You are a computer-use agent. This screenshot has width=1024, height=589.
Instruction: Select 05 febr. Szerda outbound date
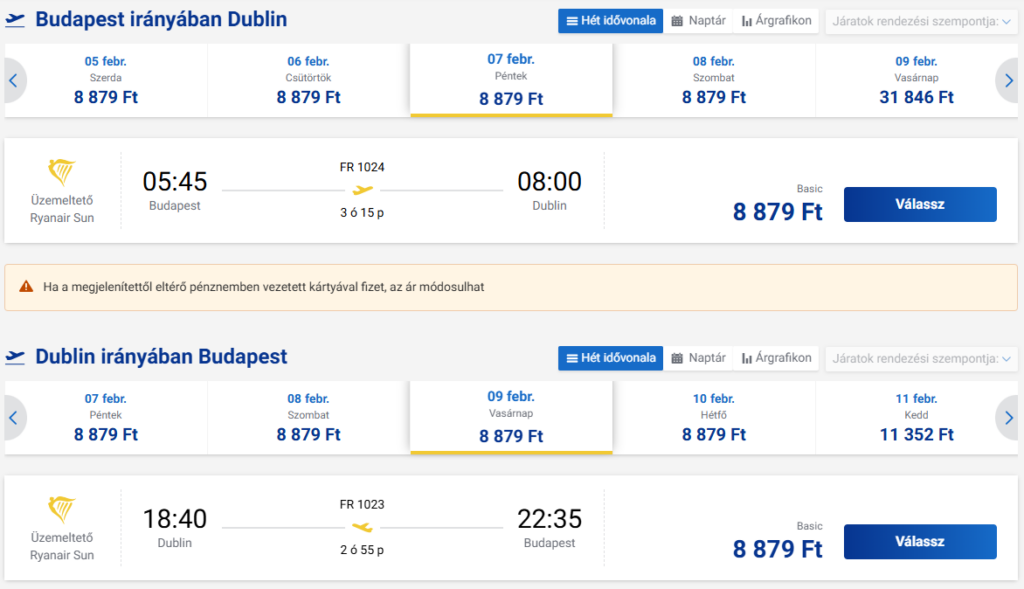[x=106, y=79]
